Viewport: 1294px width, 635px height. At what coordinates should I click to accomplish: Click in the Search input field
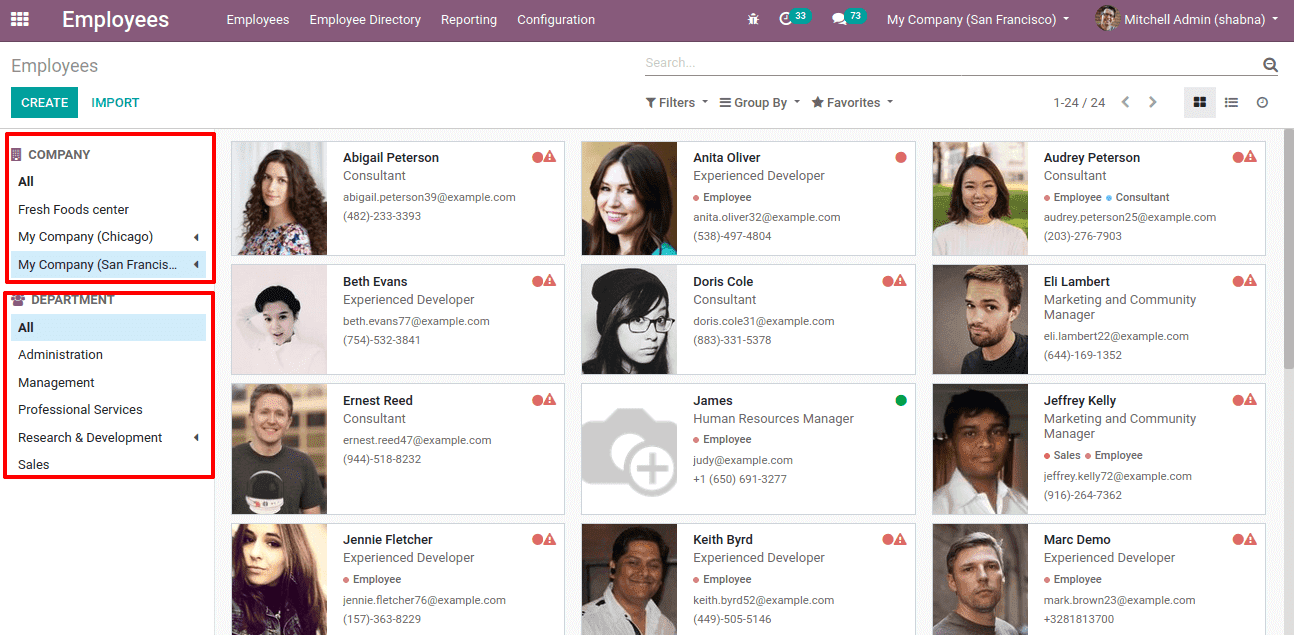point(950,63)
